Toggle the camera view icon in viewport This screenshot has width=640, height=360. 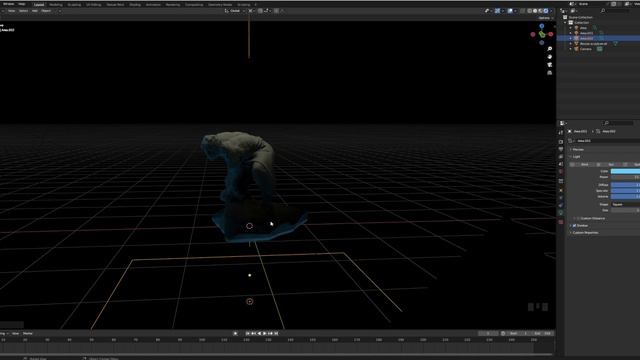pyautogui.click(x=549, y=64)
